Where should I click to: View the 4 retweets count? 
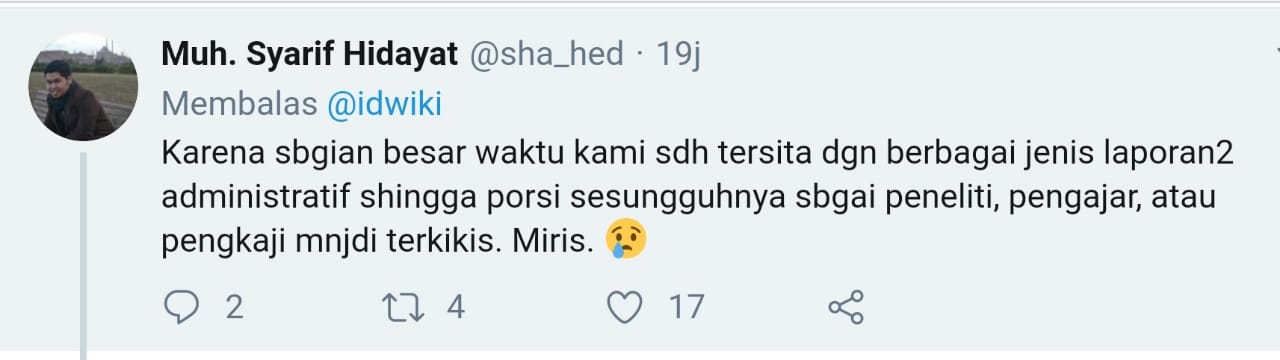click(456, 307)
